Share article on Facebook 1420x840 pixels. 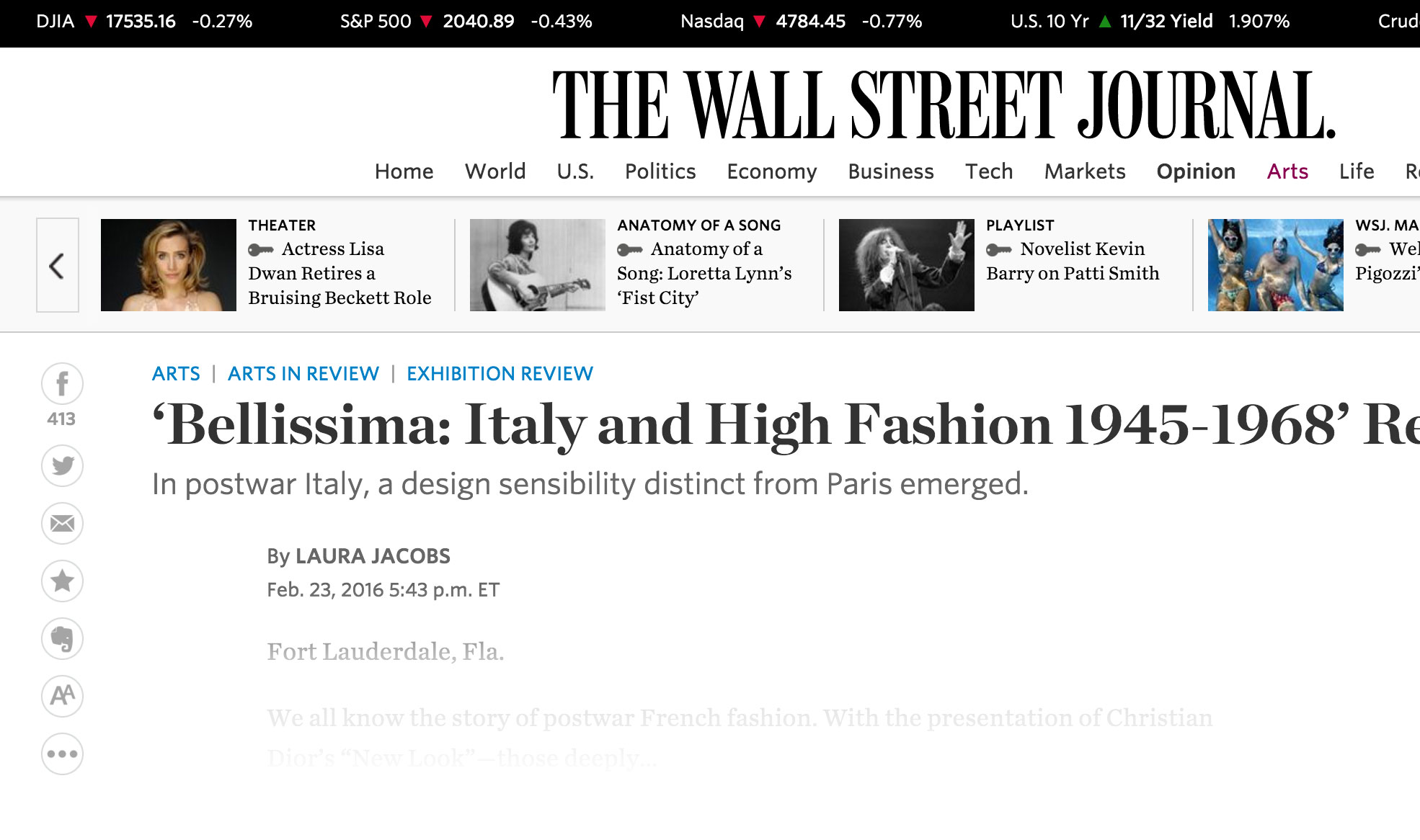[x=62, y=383]
